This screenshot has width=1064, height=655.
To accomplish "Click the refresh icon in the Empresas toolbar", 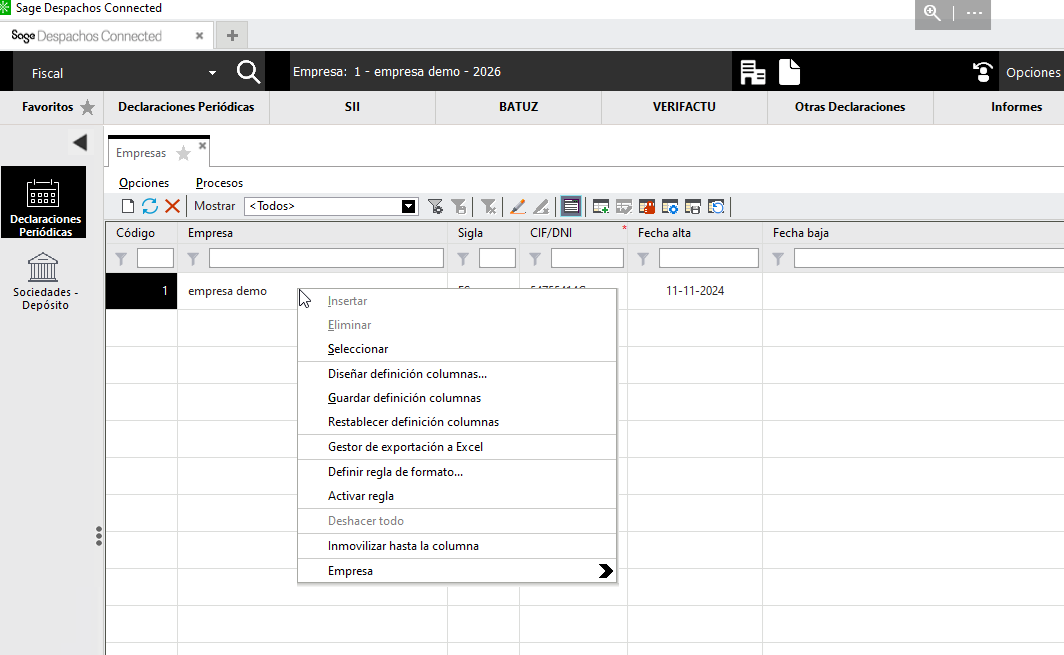I will tap(150, 206).
